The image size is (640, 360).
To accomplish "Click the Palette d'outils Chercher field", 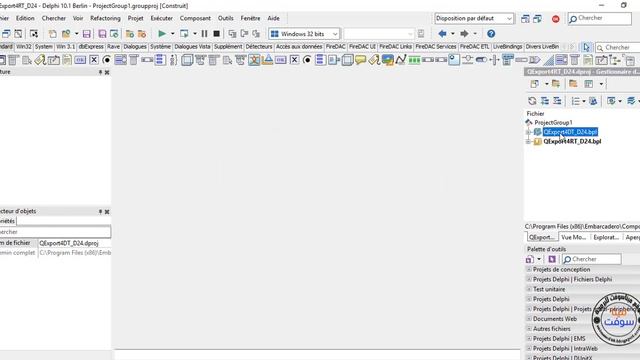I will [592, 259].
